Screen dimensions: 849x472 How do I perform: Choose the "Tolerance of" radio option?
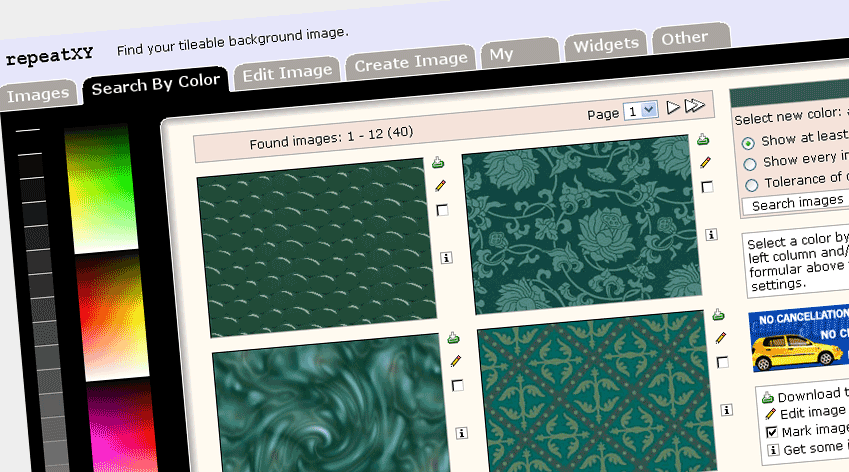click(x=749, y=183)
